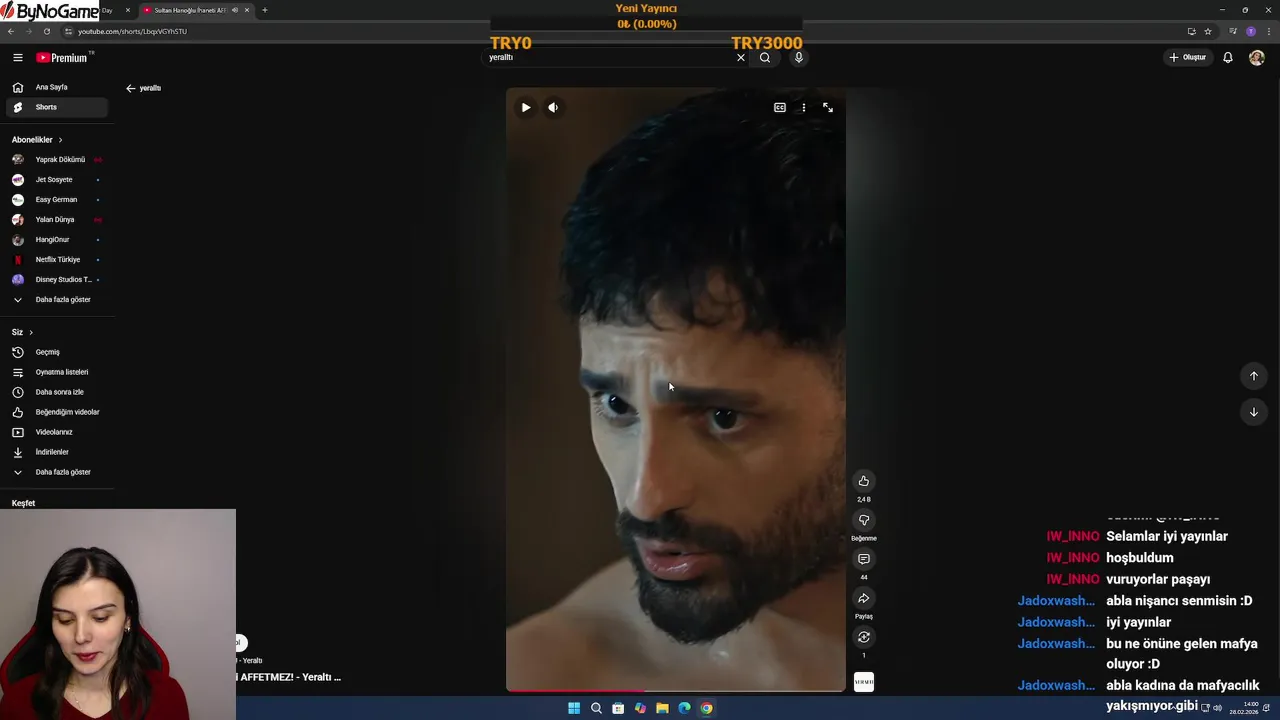Clear the search box text

741,57
